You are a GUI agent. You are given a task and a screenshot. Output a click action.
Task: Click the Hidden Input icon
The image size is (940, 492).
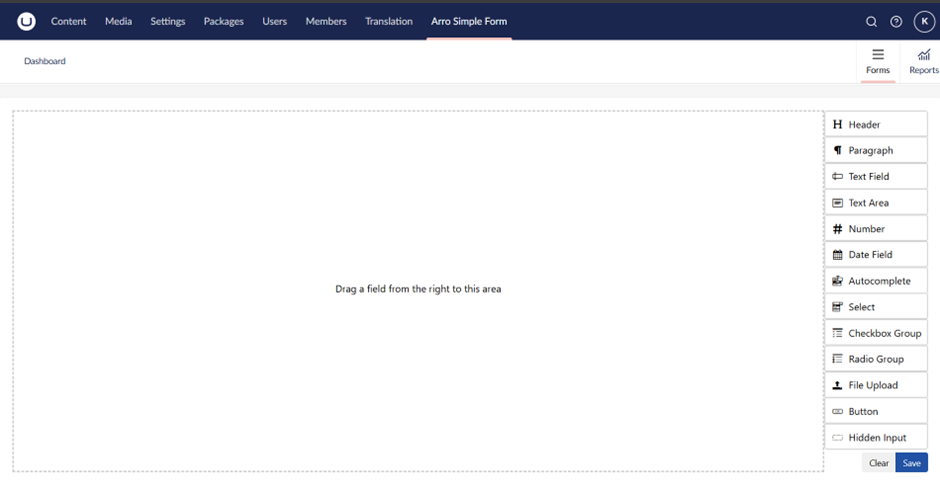837,437
